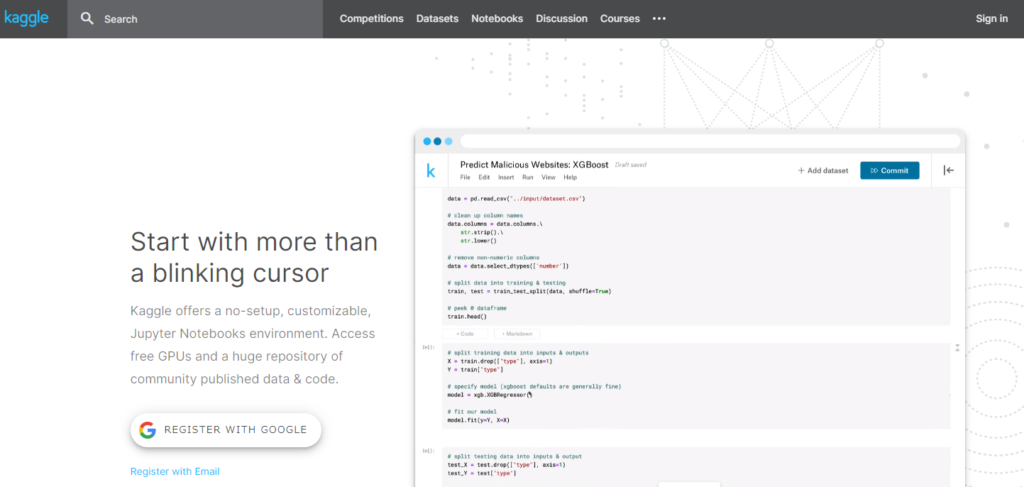
Task: Click the mock browser address bar
Action: tap(711, 141)
